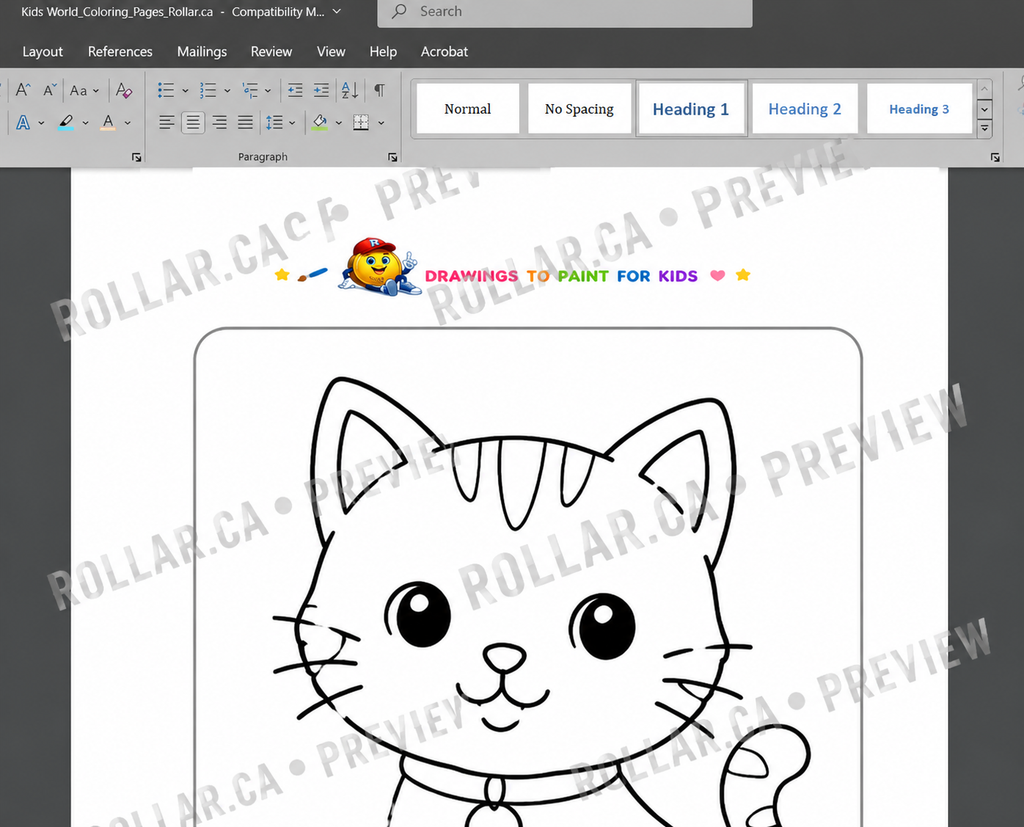Shrink font size with the decrease button
The height and width of the screenshot is (827, 1024).
(x=50, y=90)
